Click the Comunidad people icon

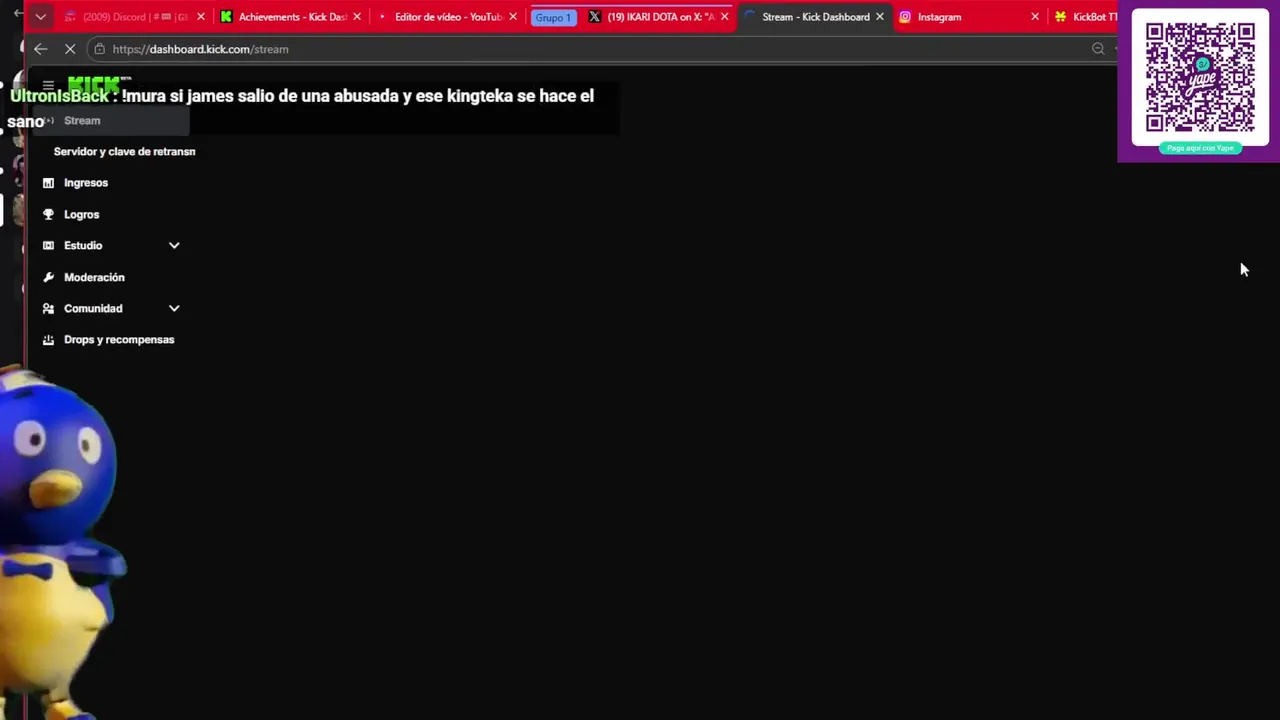[x=48, y=309]
